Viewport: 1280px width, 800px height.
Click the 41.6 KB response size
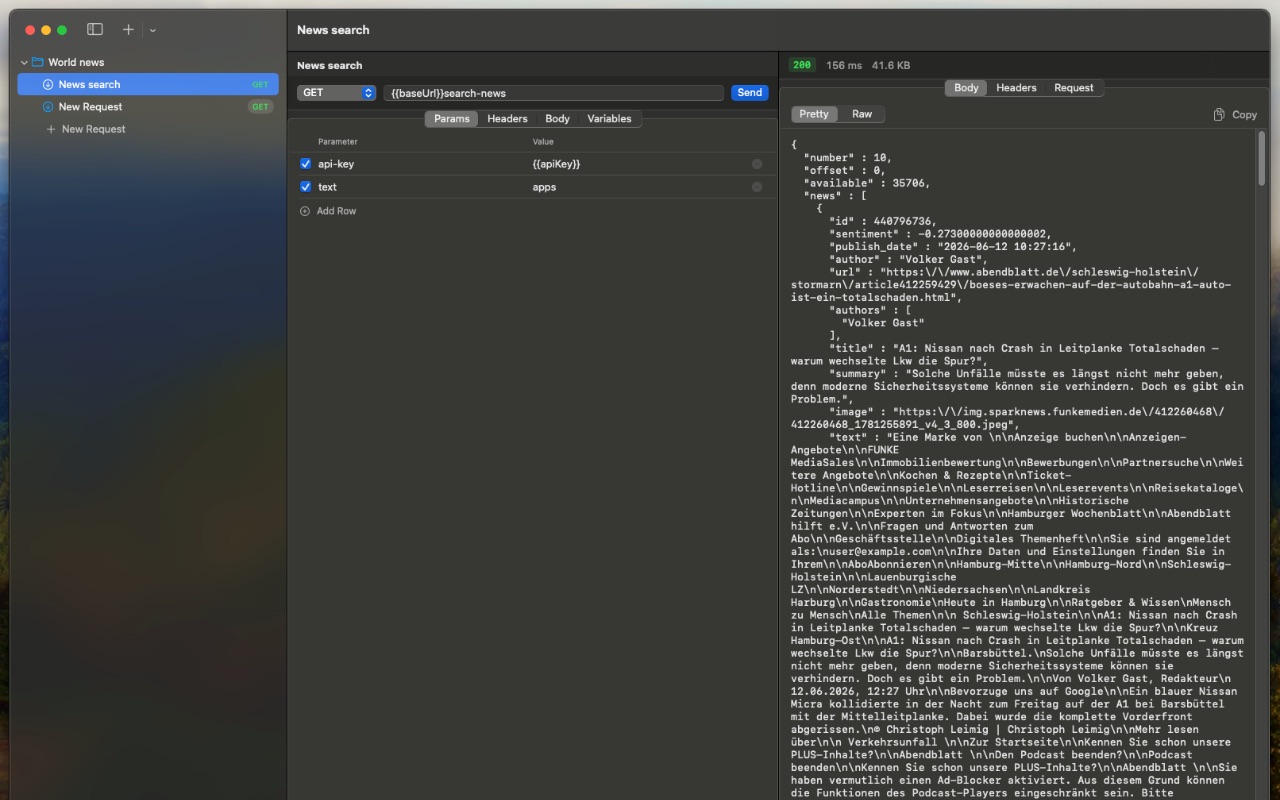(891, 65)
